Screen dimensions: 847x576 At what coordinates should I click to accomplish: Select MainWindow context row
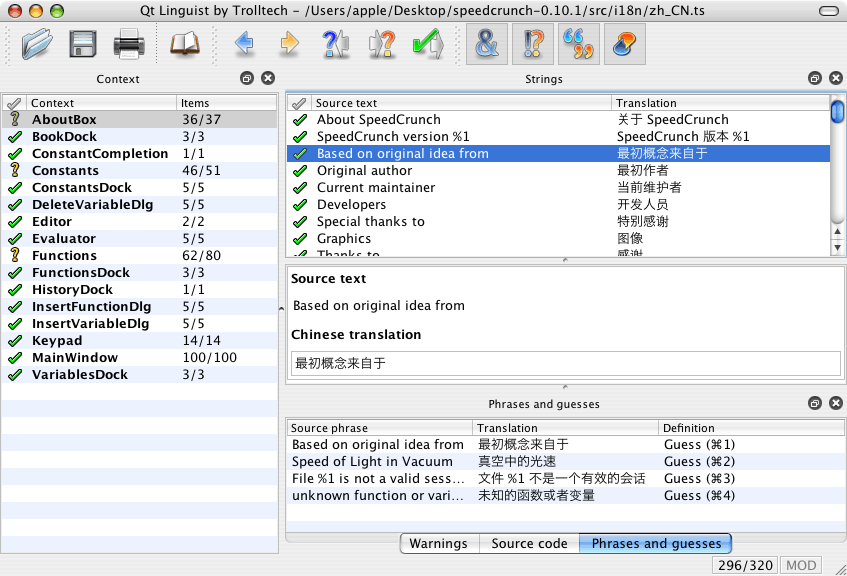coord(139,358)
